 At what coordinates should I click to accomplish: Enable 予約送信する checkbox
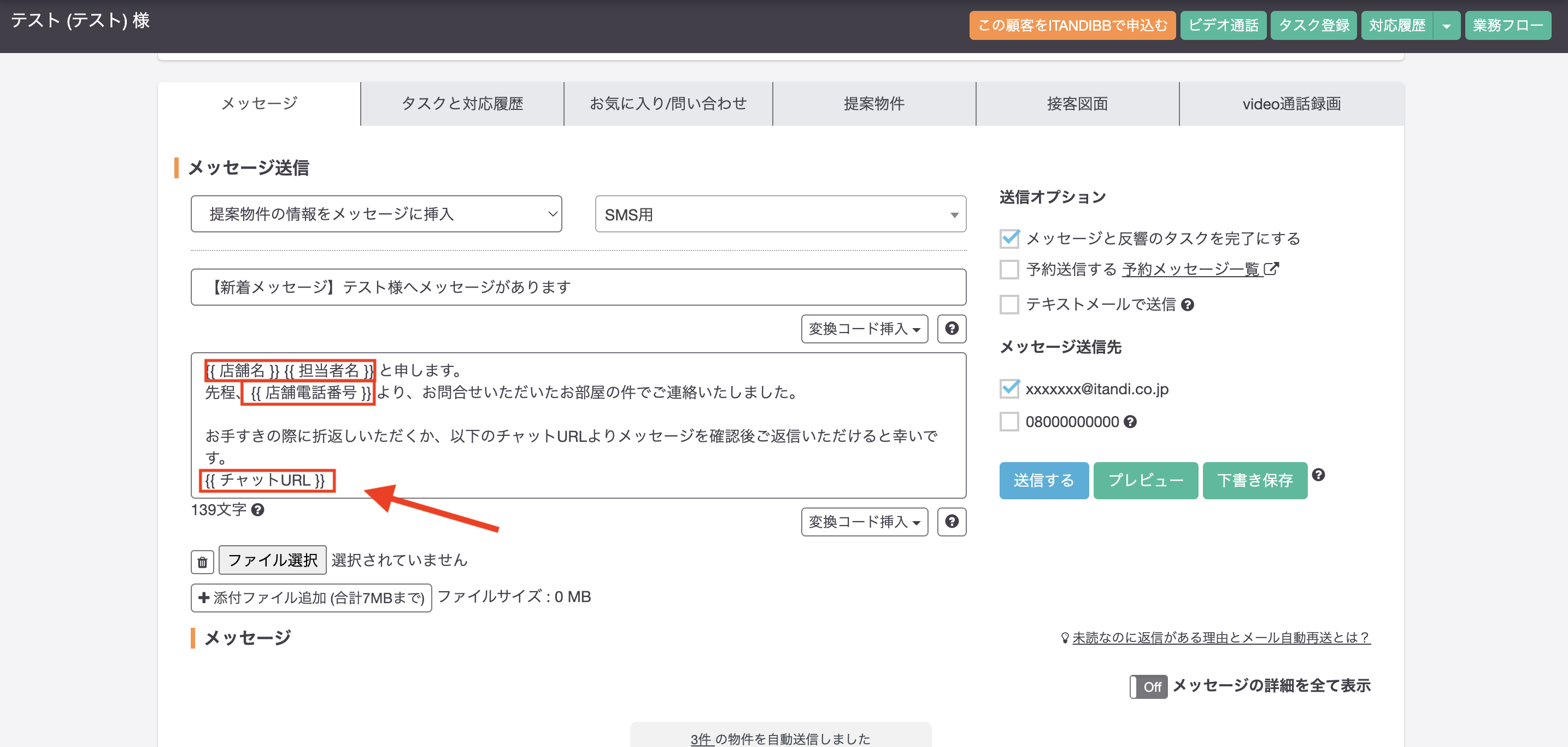[x=1009, y=269]
